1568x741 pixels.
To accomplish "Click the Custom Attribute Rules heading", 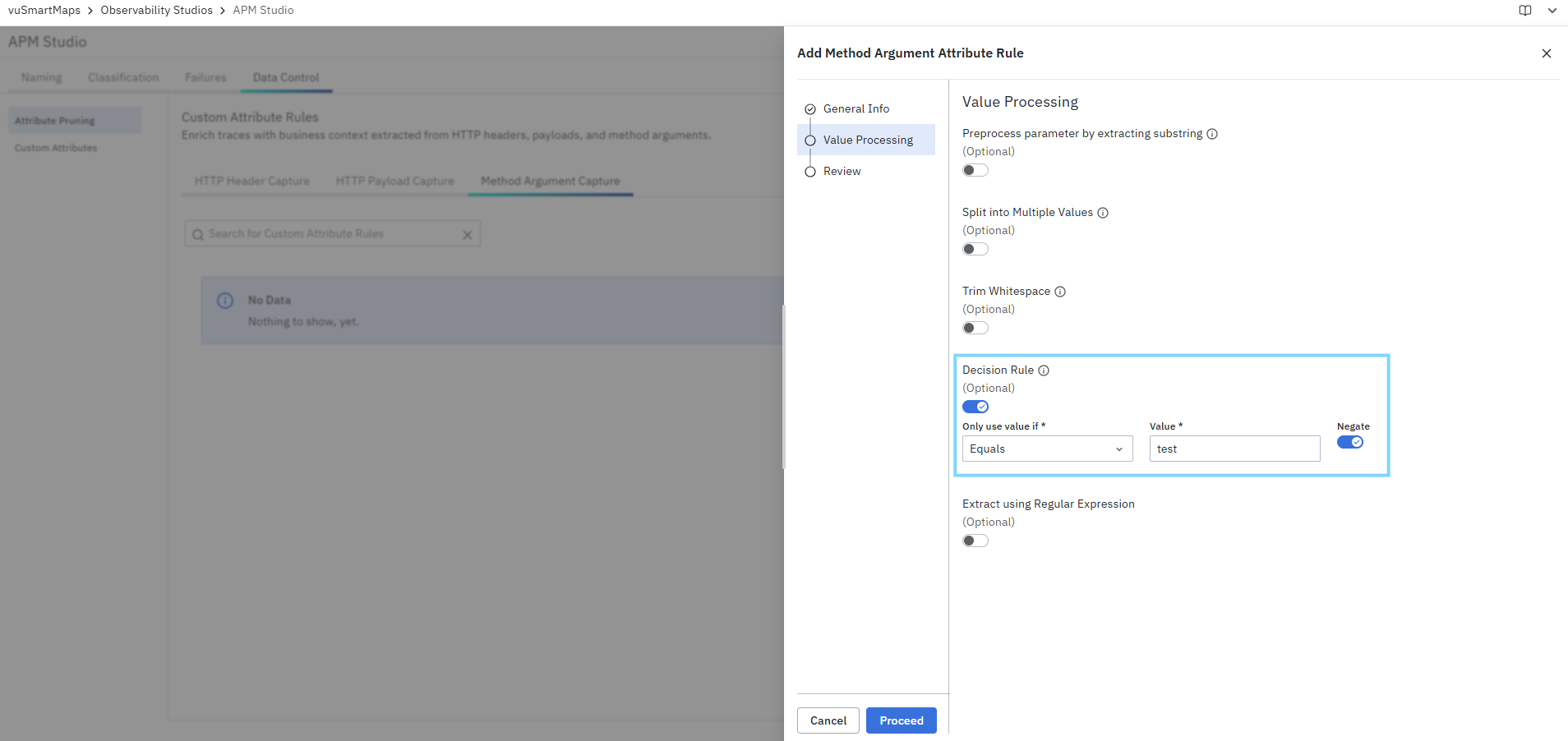I will coord(250,117).
